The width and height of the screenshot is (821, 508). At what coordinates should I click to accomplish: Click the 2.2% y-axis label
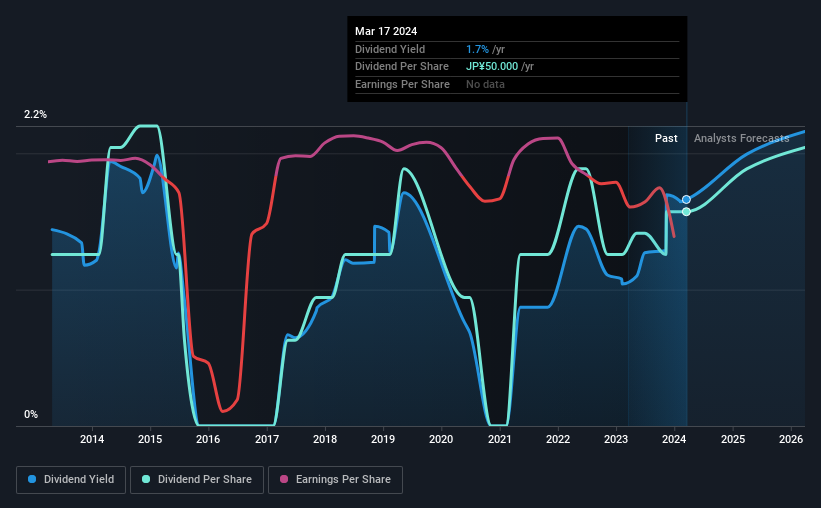(35, 115)
